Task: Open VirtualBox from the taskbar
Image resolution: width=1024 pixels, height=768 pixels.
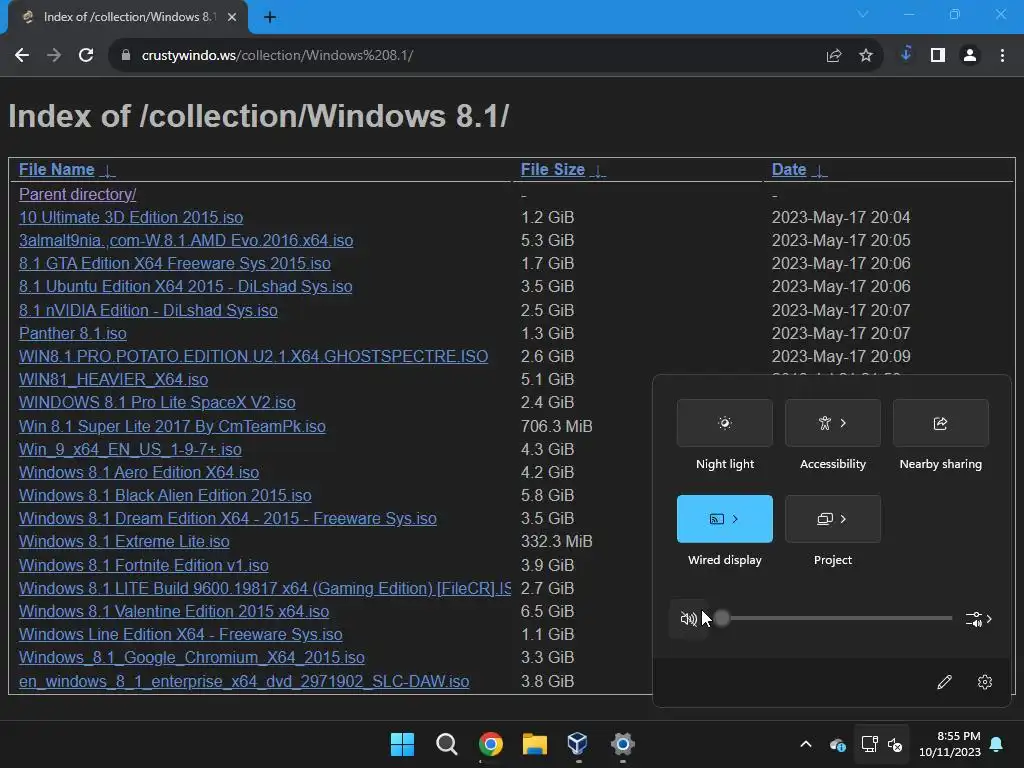Action: pos(578,744)
